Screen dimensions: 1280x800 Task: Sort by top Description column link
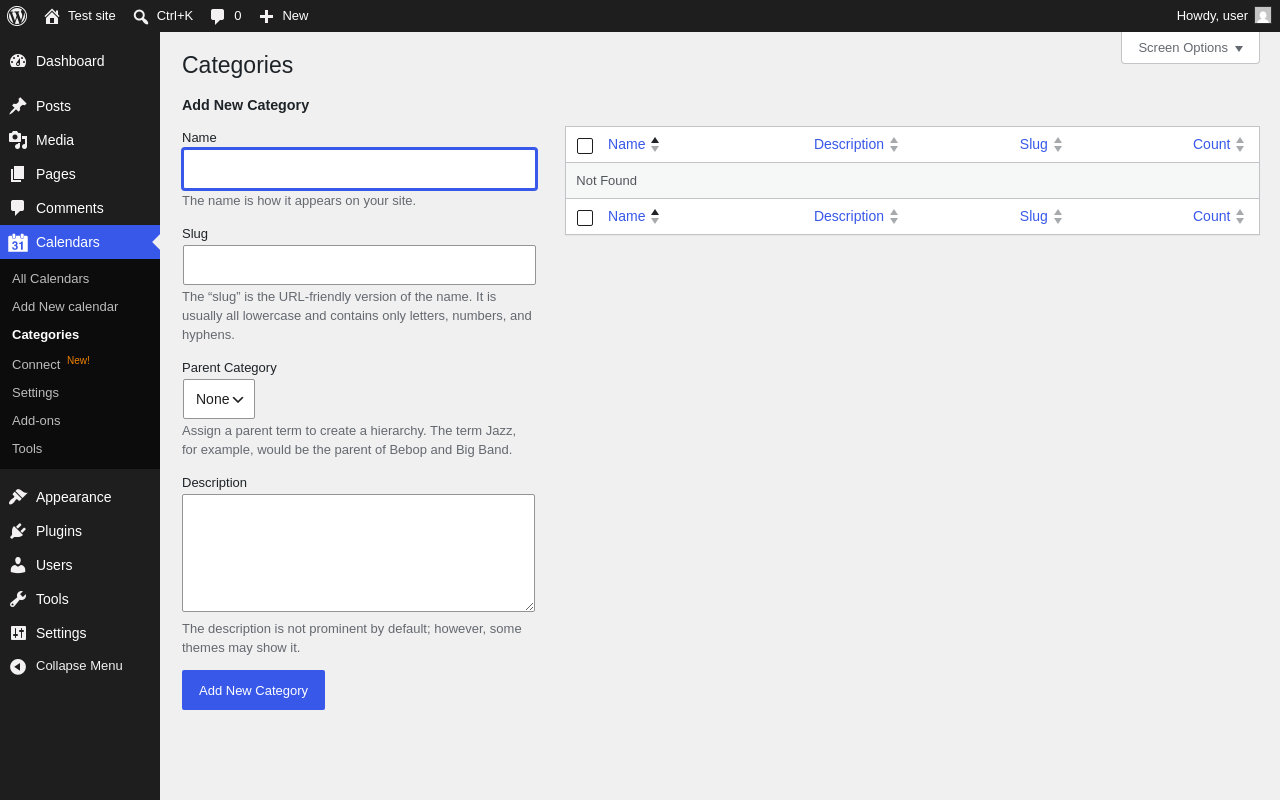pyautogui.click(x=849, y=144)
